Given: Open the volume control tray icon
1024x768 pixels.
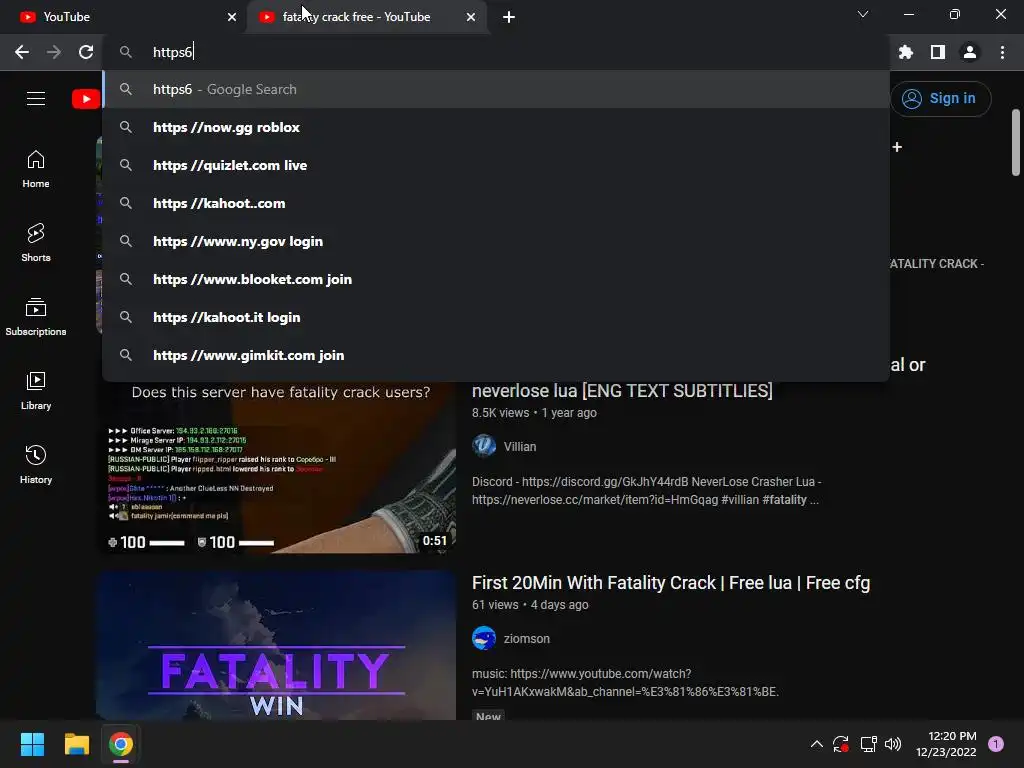Looking at the screenshot, I should pos(893,744).
